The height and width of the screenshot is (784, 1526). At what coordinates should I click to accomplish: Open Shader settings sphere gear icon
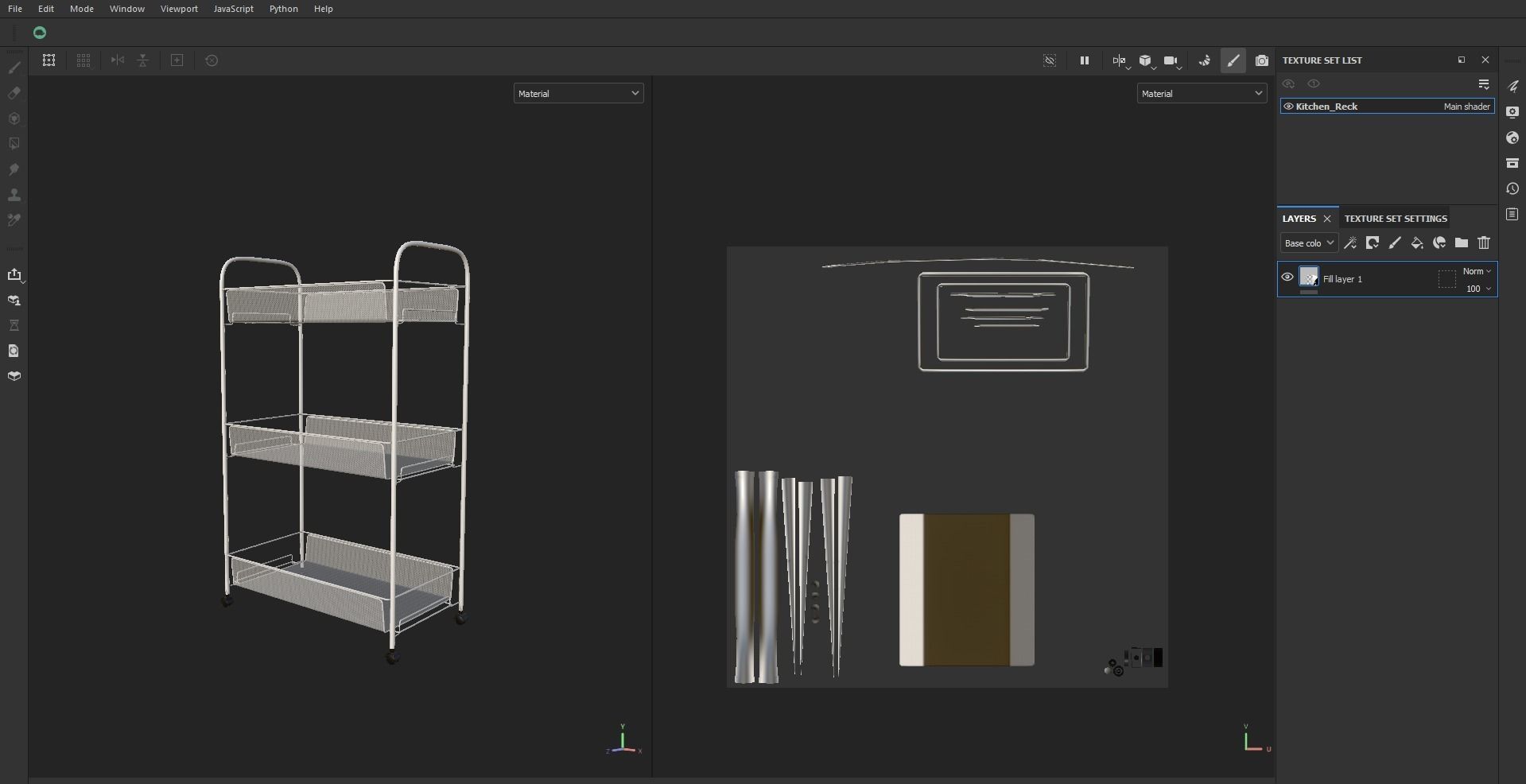[1512, 138]
